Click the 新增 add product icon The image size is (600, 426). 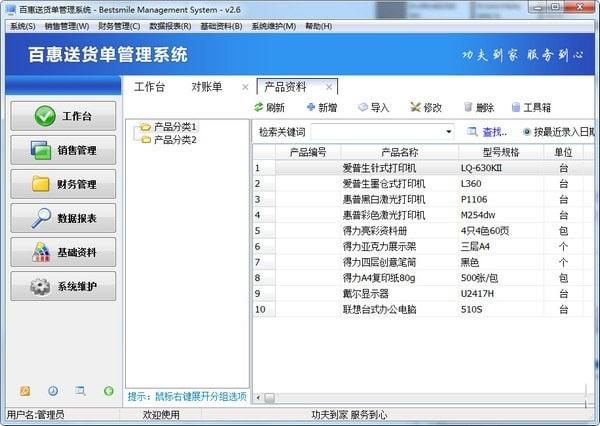(x=311, y=108)
